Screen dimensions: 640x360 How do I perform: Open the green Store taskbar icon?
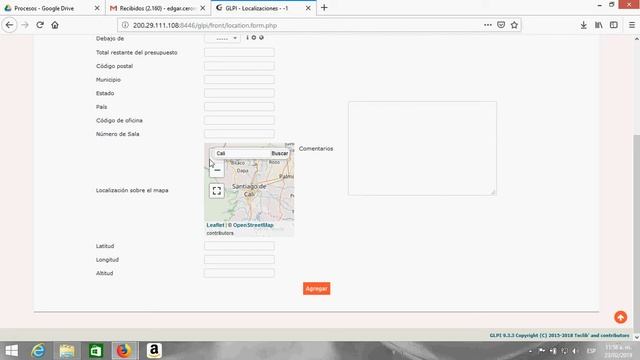tap(96, 351)
